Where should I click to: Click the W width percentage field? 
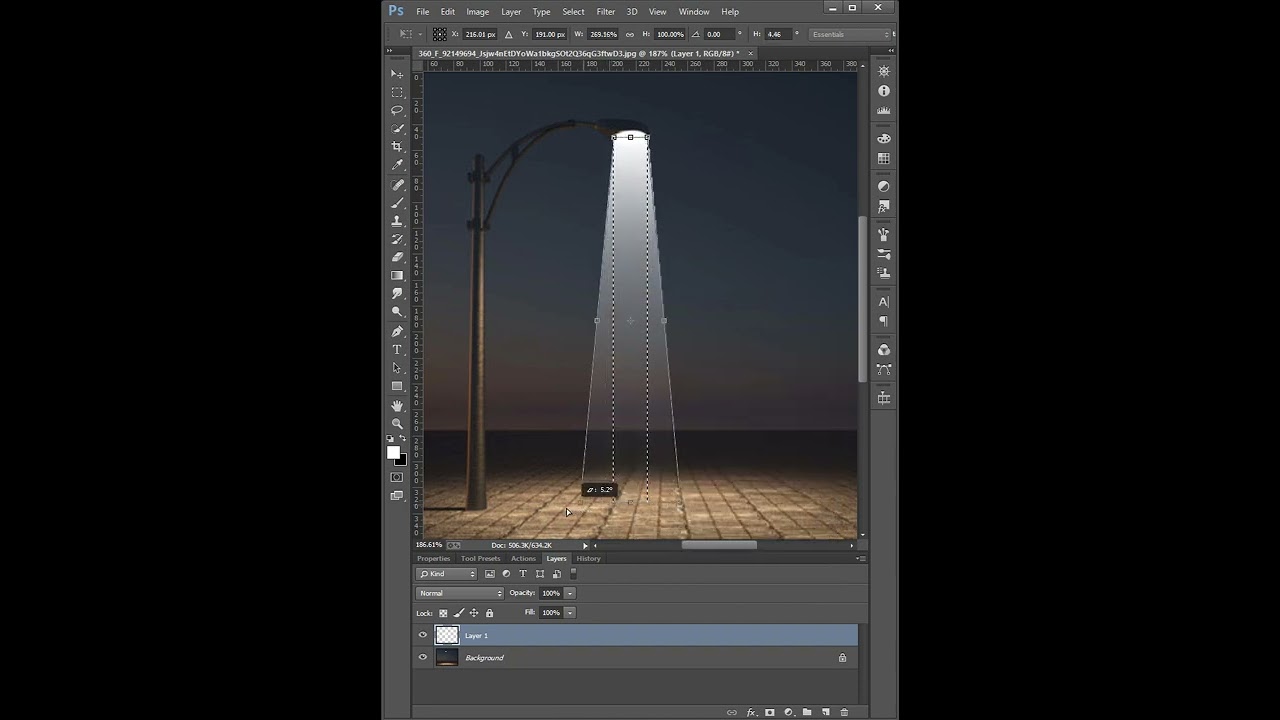click(x=604, y=34)
